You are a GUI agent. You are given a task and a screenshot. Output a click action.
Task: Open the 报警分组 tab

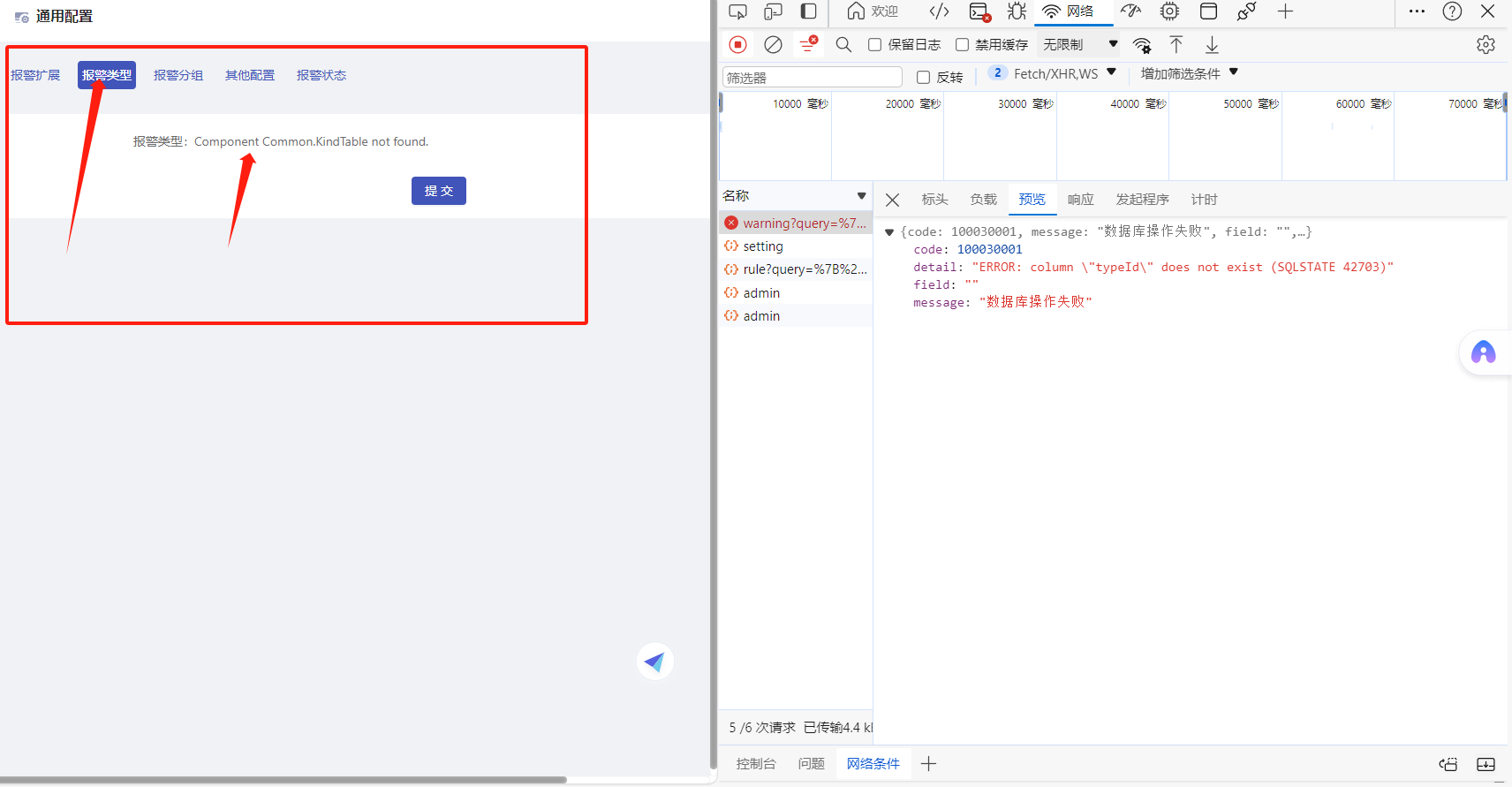coord(178,75)
